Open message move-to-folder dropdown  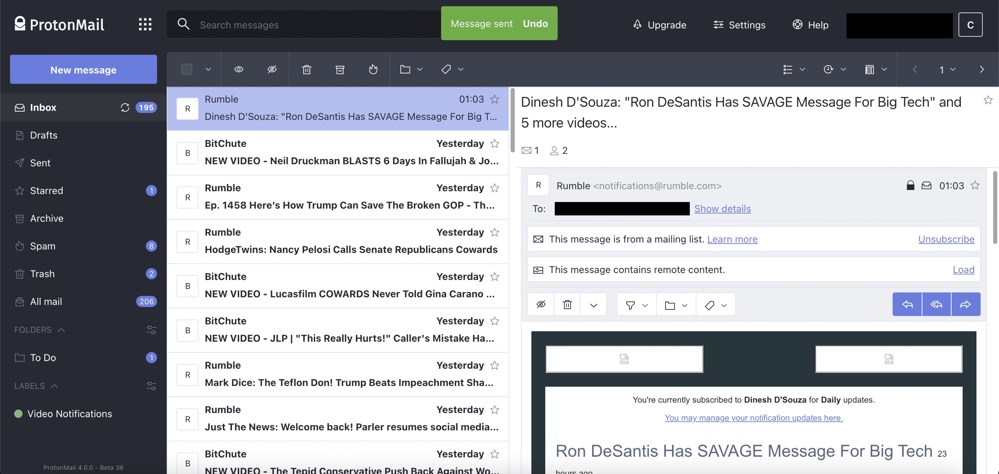pos(676,305)
